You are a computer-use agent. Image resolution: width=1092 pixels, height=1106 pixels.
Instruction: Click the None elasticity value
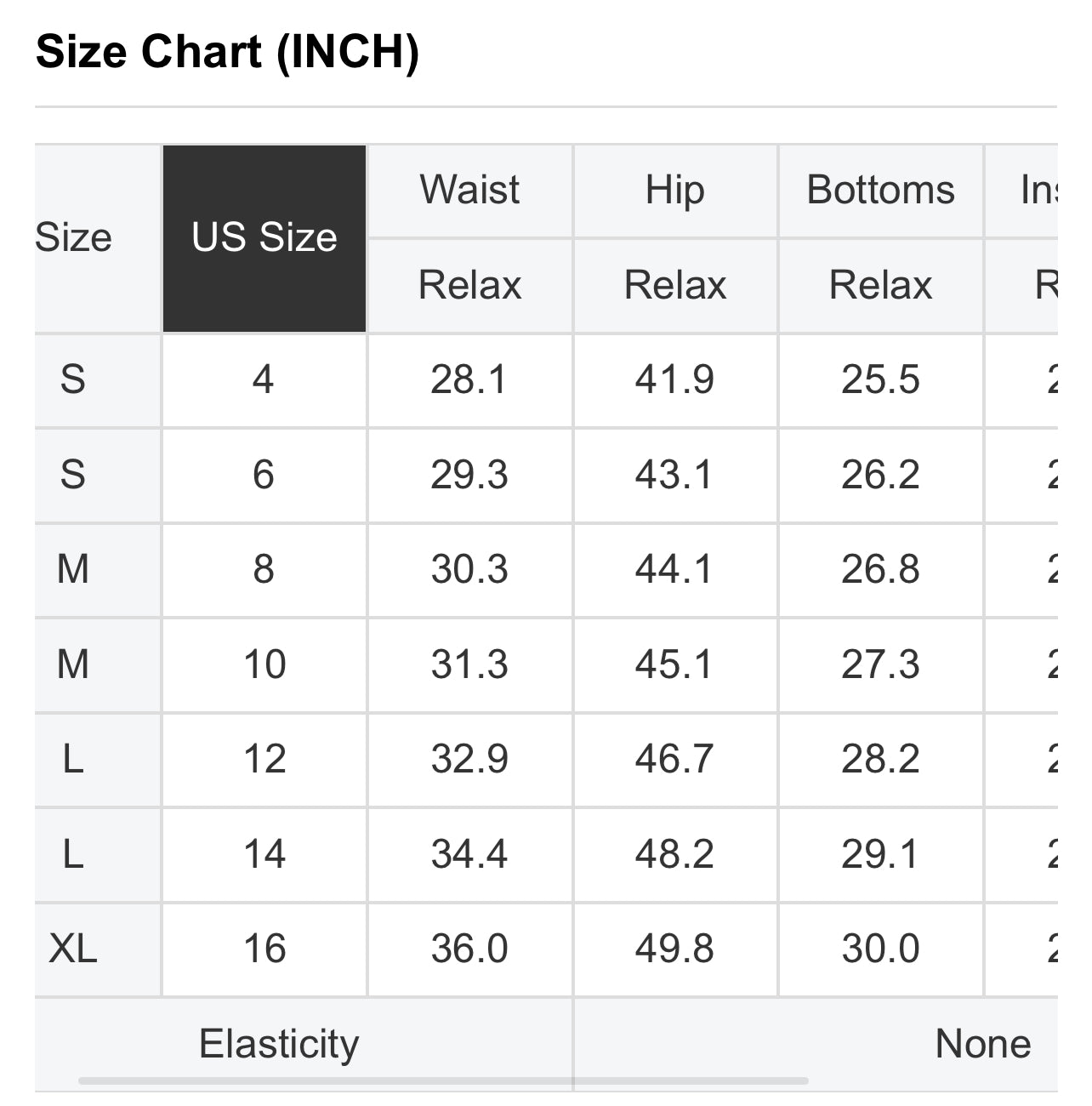coord(982,1044)
